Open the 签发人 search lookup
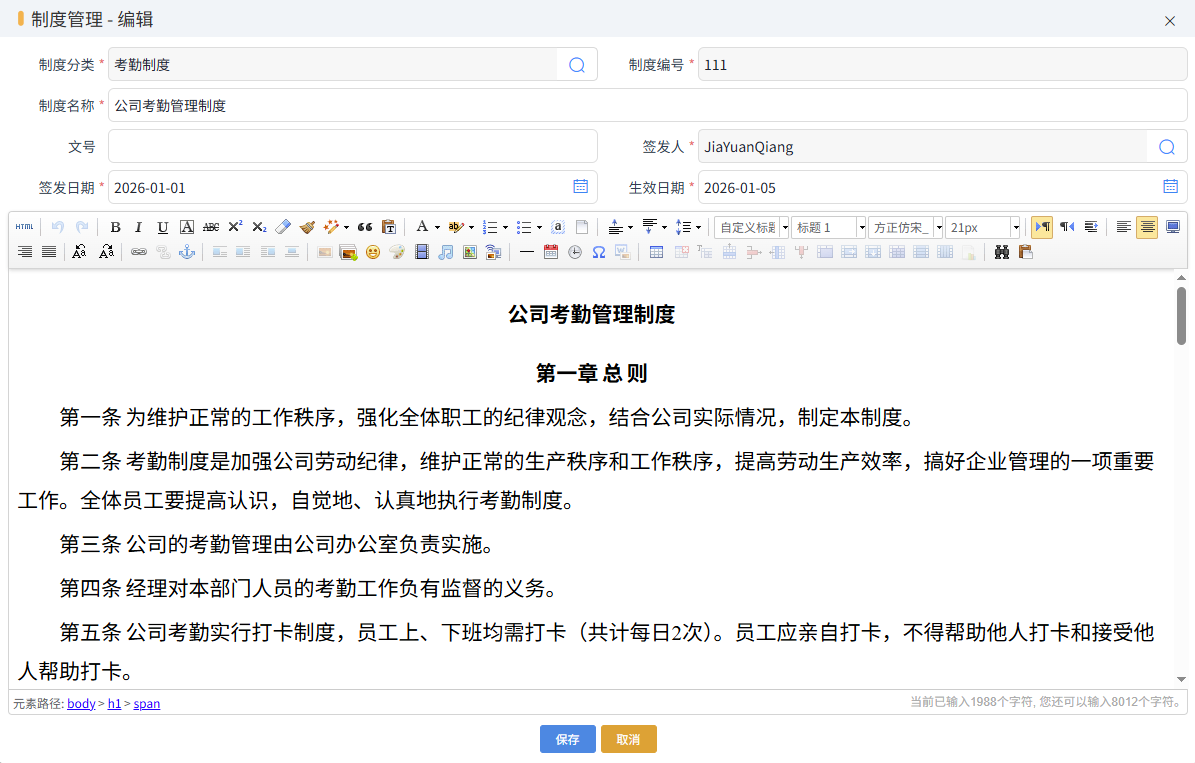 [1167, 146]
